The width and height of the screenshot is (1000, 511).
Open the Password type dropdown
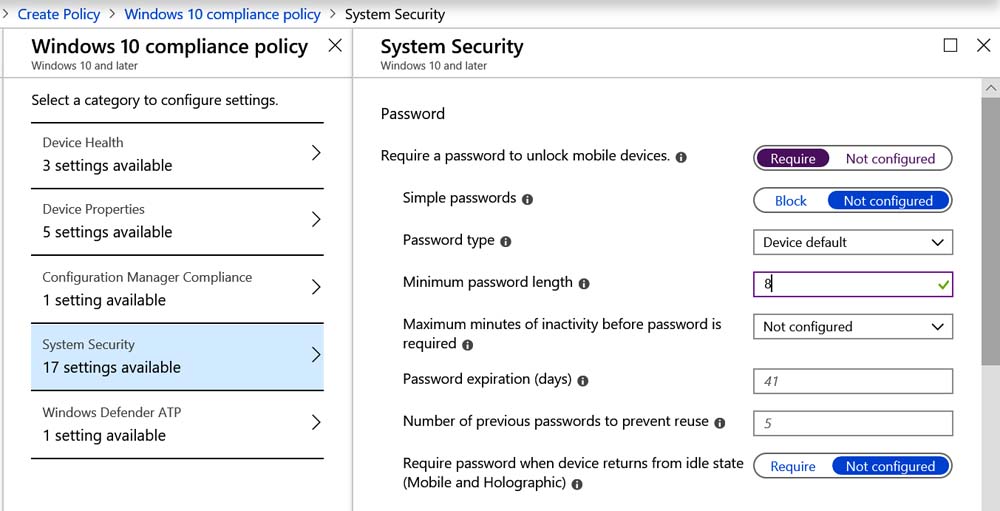[853, 242]
